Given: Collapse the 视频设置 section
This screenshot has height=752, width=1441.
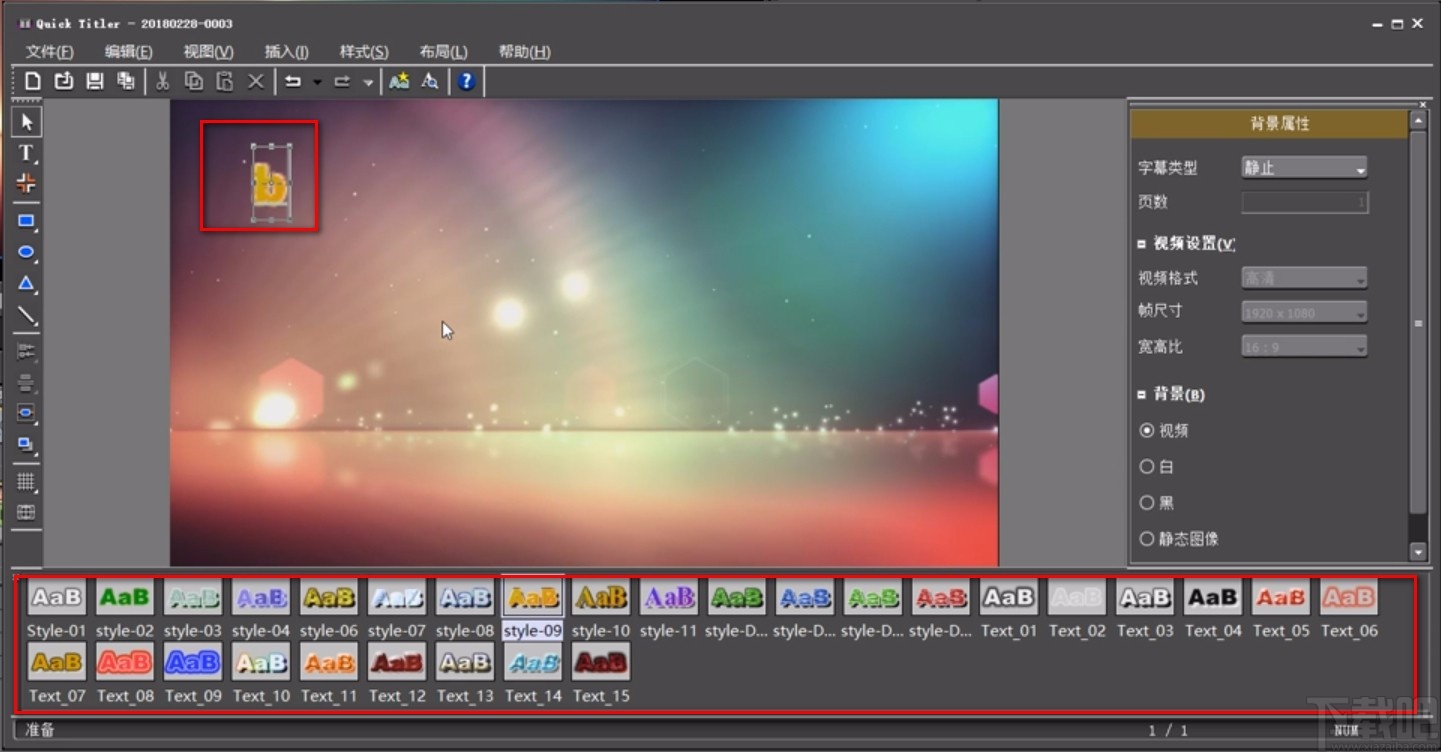Looking at the screenshot, I should point(1142,244).
